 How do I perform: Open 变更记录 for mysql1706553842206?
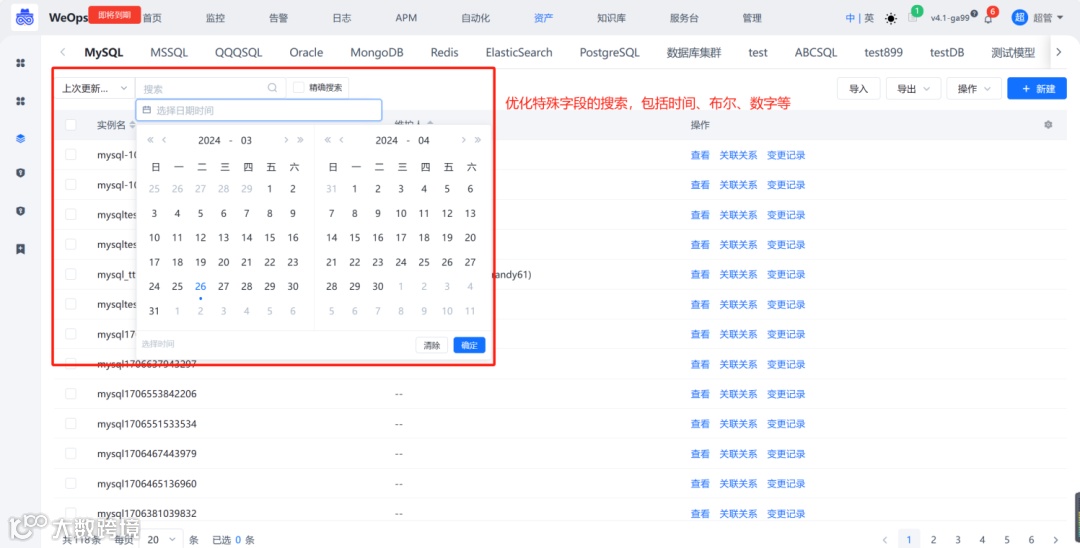(x=786, y=394)
